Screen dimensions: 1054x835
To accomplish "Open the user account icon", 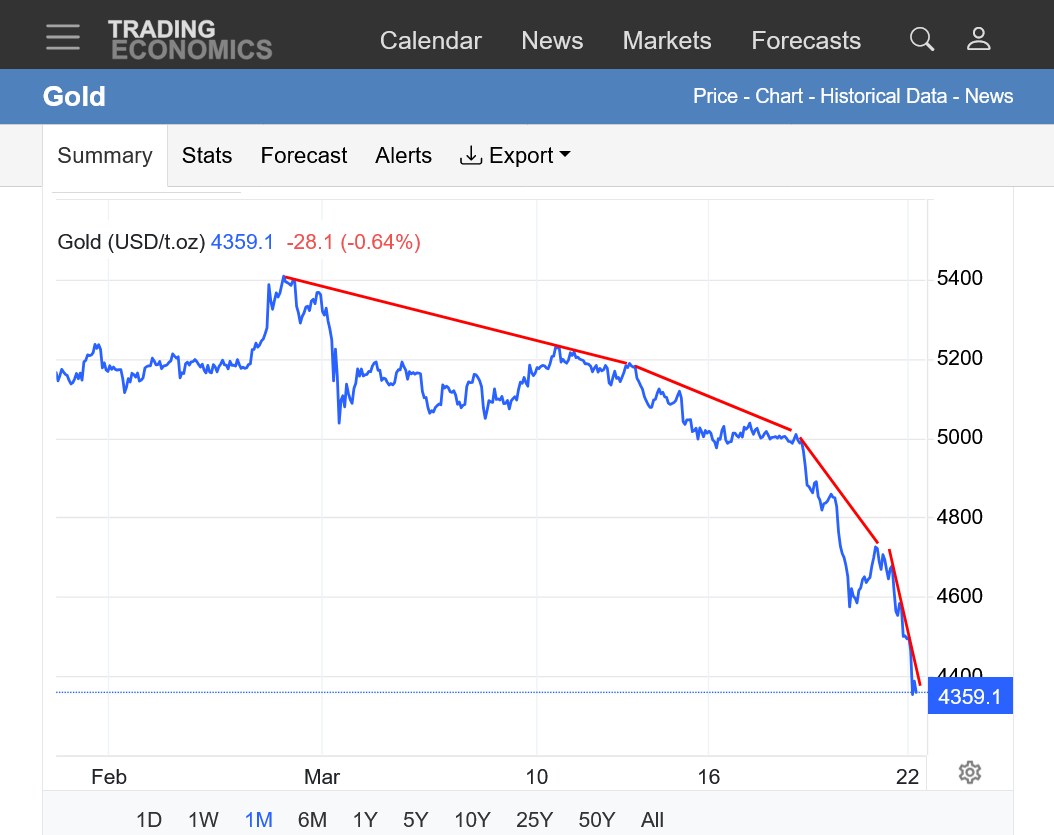I will 978,39.
